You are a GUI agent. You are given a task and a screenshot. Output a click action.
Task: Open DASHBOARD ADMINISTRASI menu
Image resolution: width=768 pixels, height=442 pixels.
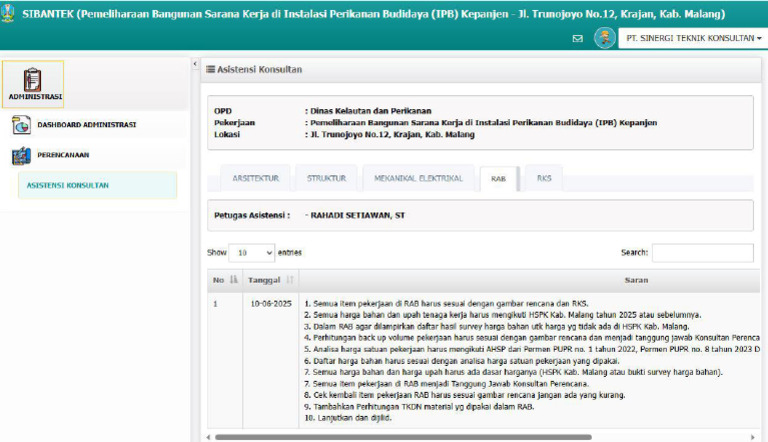[87, 125]
